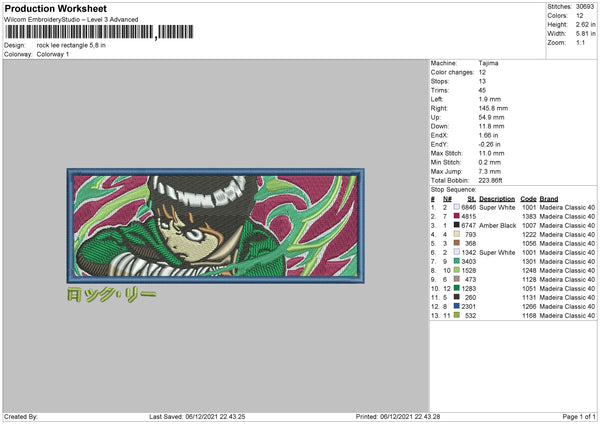Select the cream swatch for code 1222

pyautogui.click(x=457, y=234)
